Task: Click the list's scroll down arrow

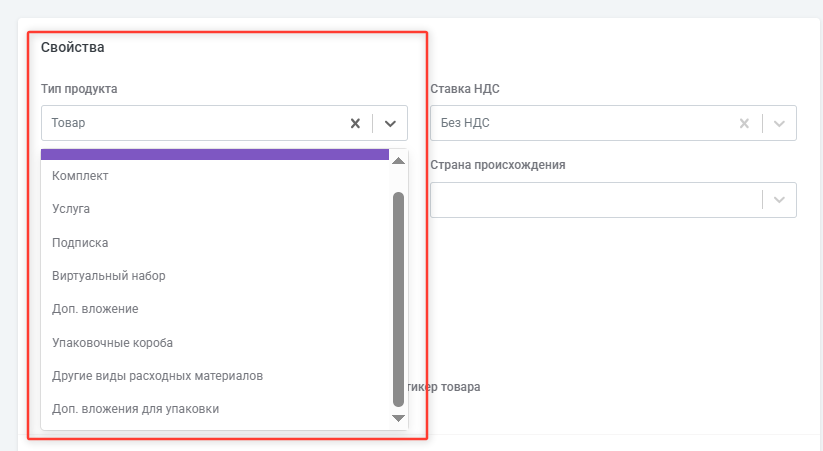Action: [399, 418]
